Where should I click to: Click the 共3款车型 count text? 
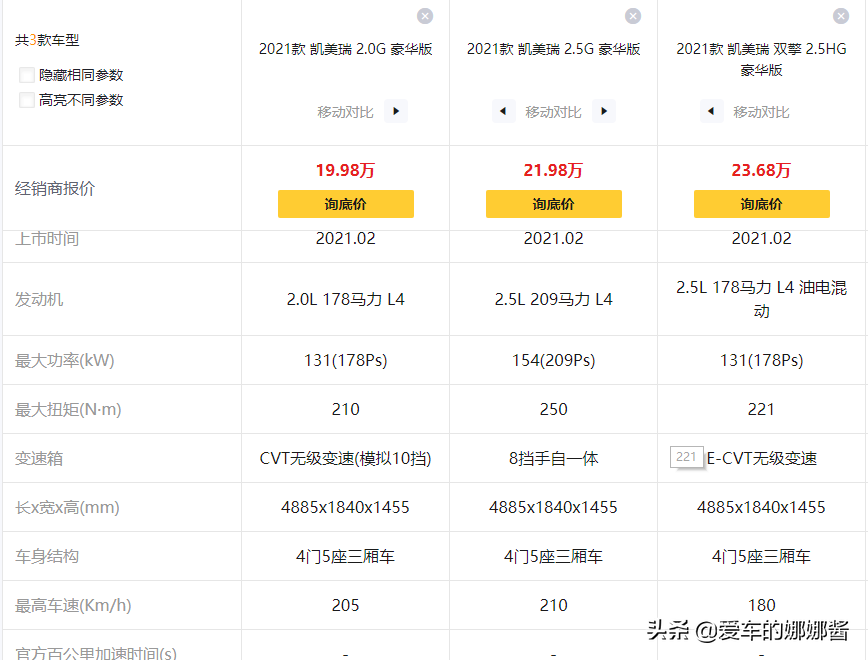pos(47,40)
